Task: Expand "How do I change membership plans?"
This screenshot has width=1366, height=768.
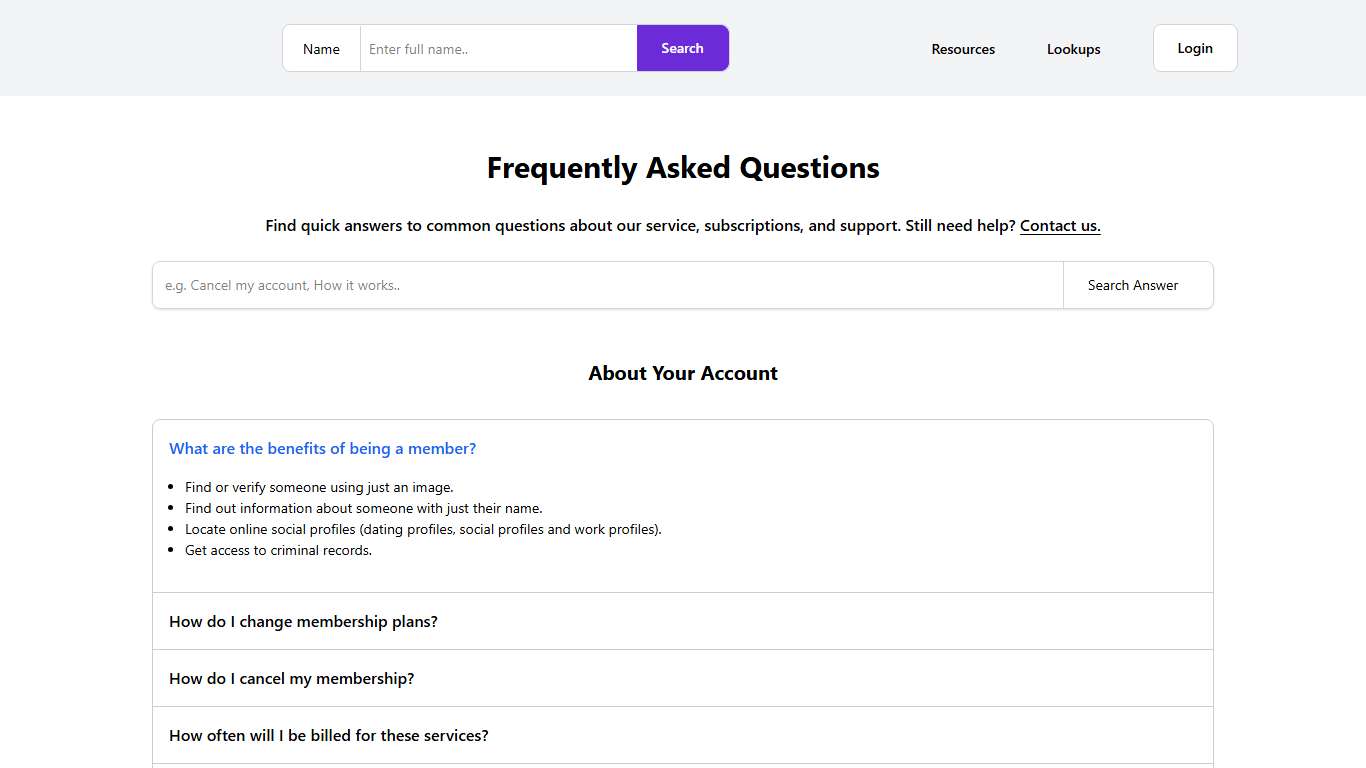Action: point(303,621)
